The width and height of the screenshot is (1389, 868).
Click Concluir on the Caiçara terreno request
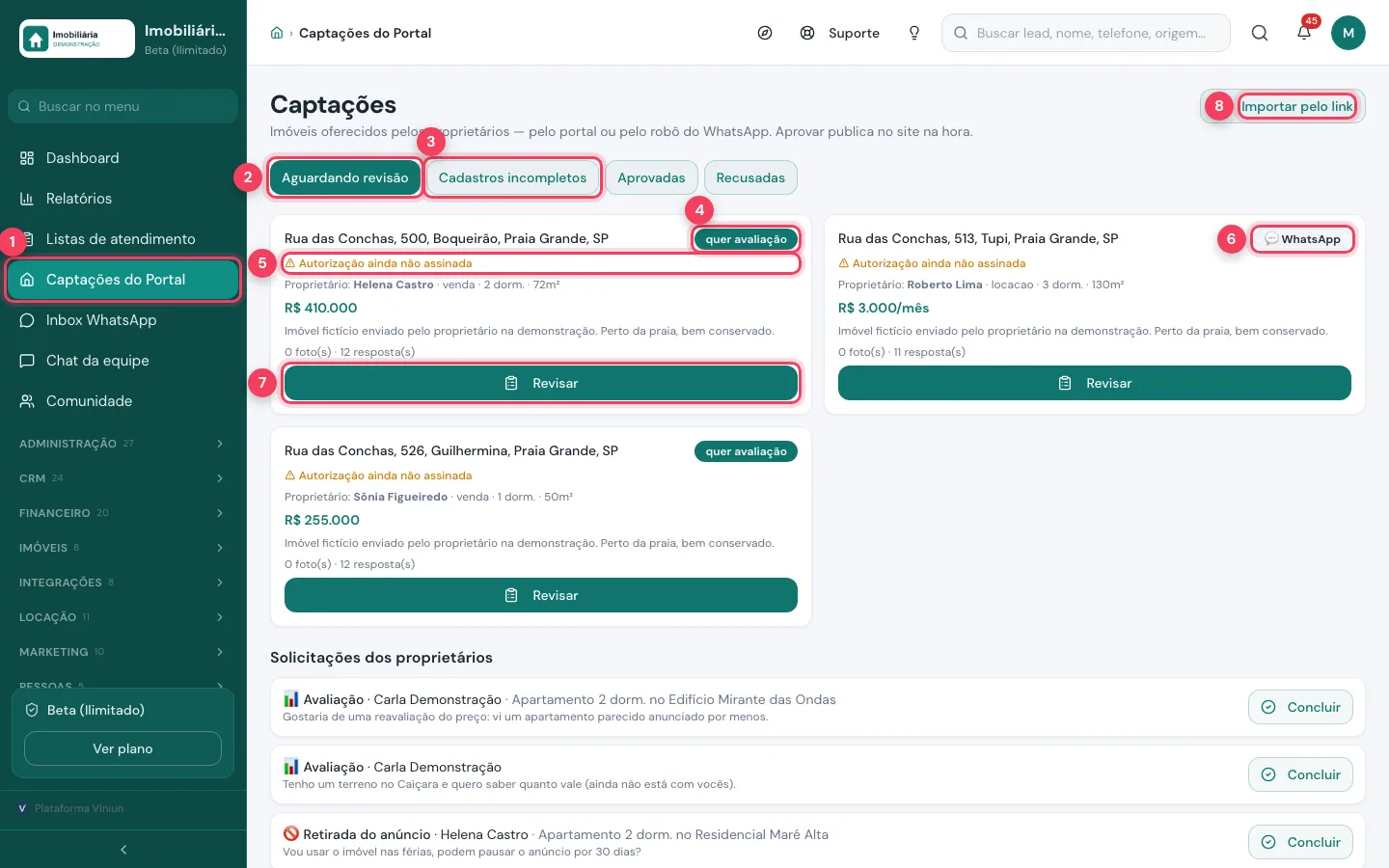point(1300,774)
